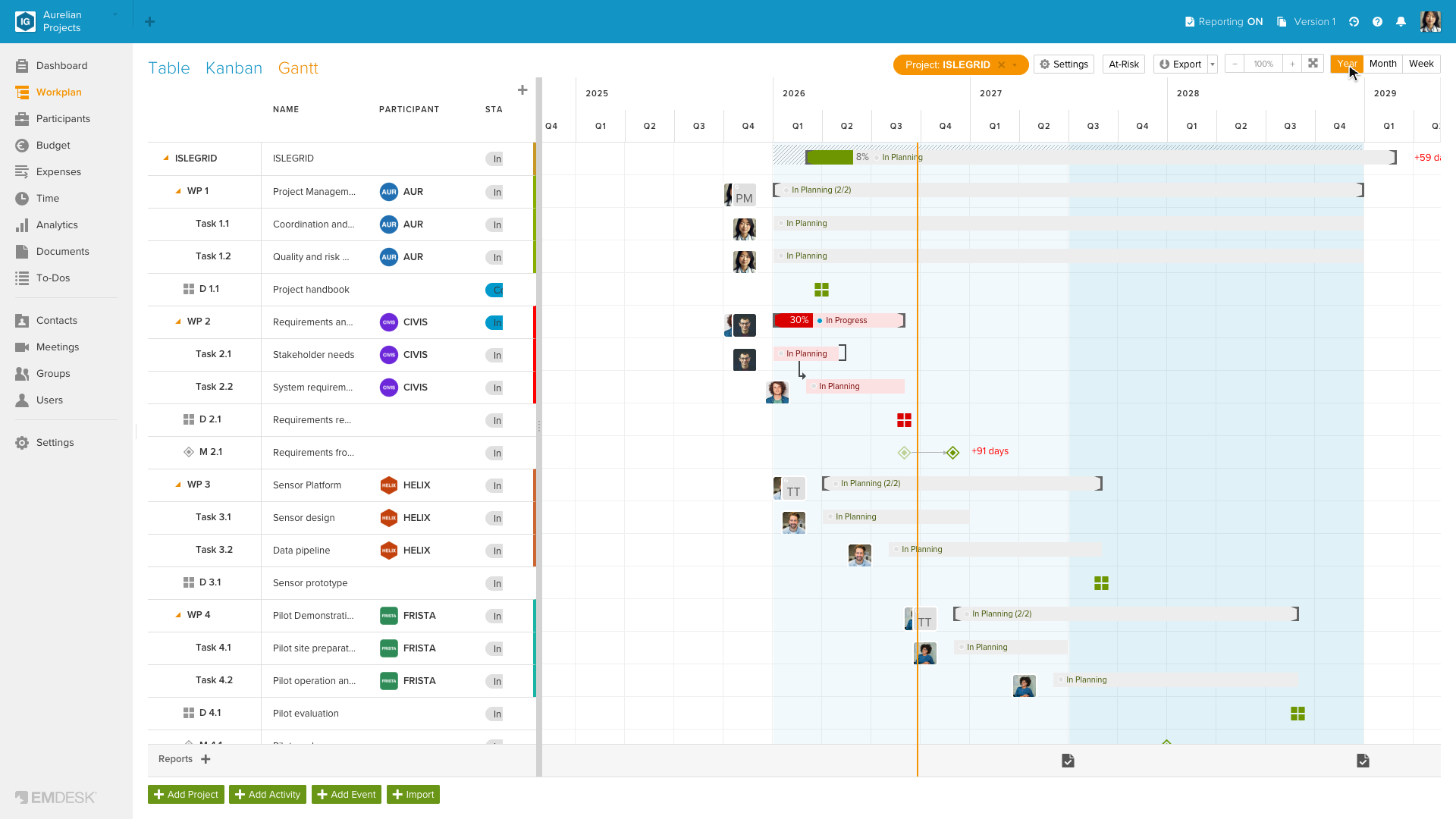Click the Import button

[x=413, y=795]
